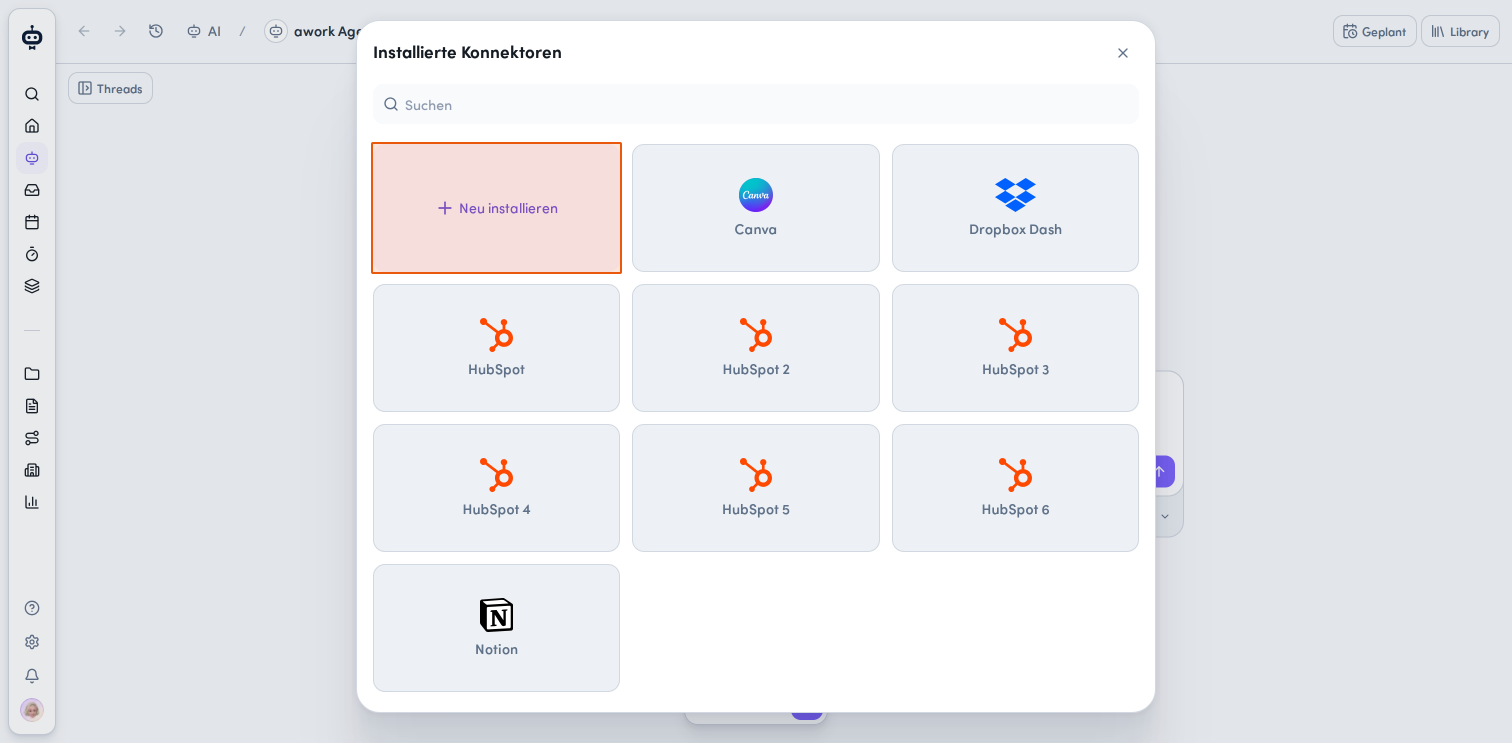The width and height of the screenshot is (1512, 743).
Task: Navigate back with the left arrow
Action: point(84,31)
